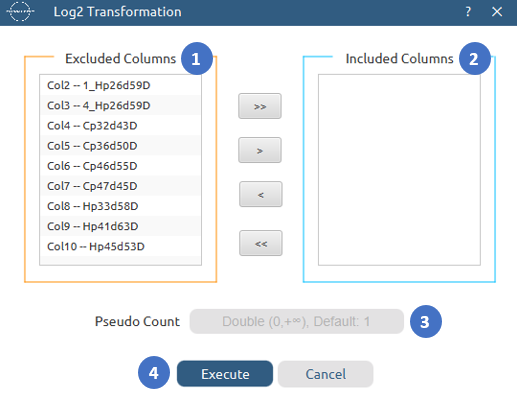Move selected column back with < button
Screen dimensions: 517x412
click(261, 194)
